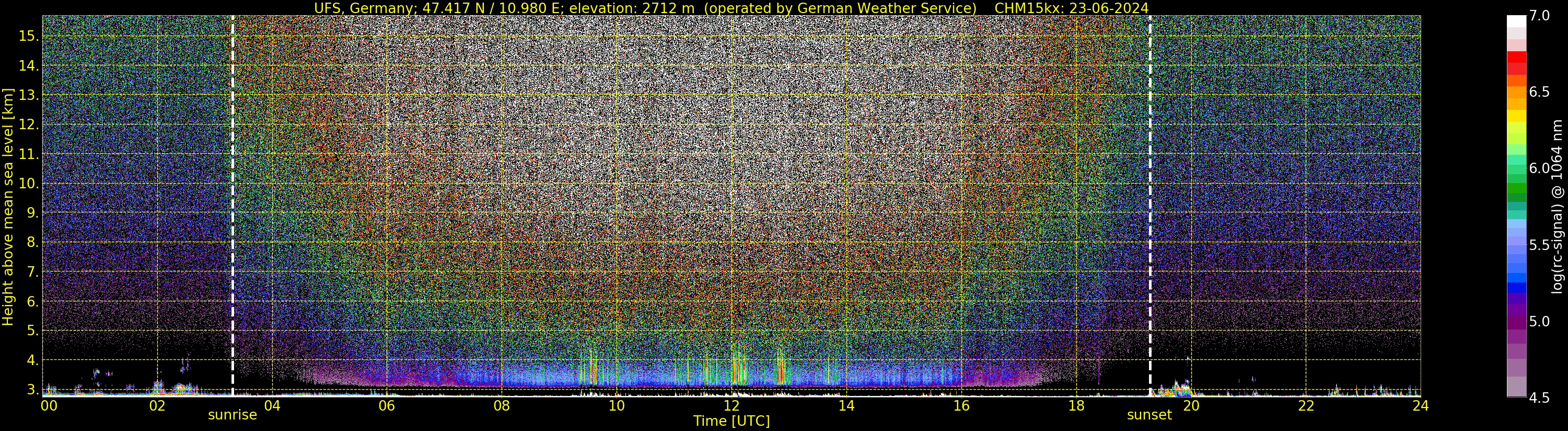The height and width of the screenshot is (431, 1568).
Task: Click the height tick label '13.'
Action: tap(29, 95)
